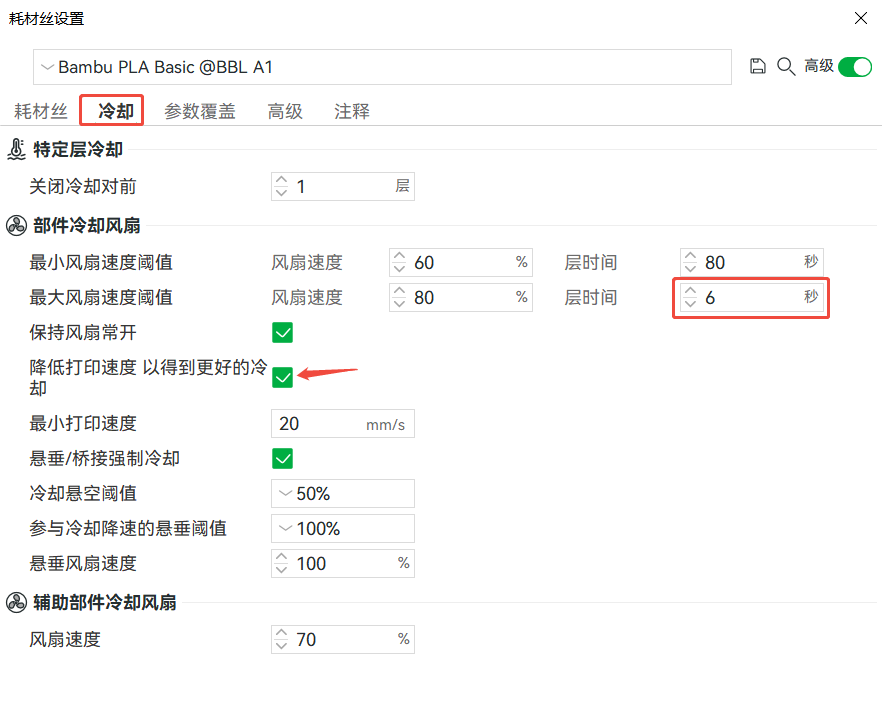The height and width of the screenshot is (710, 882).
Task: Decrease 悬垂风扇速度 with down arrow
Action: 281,569
